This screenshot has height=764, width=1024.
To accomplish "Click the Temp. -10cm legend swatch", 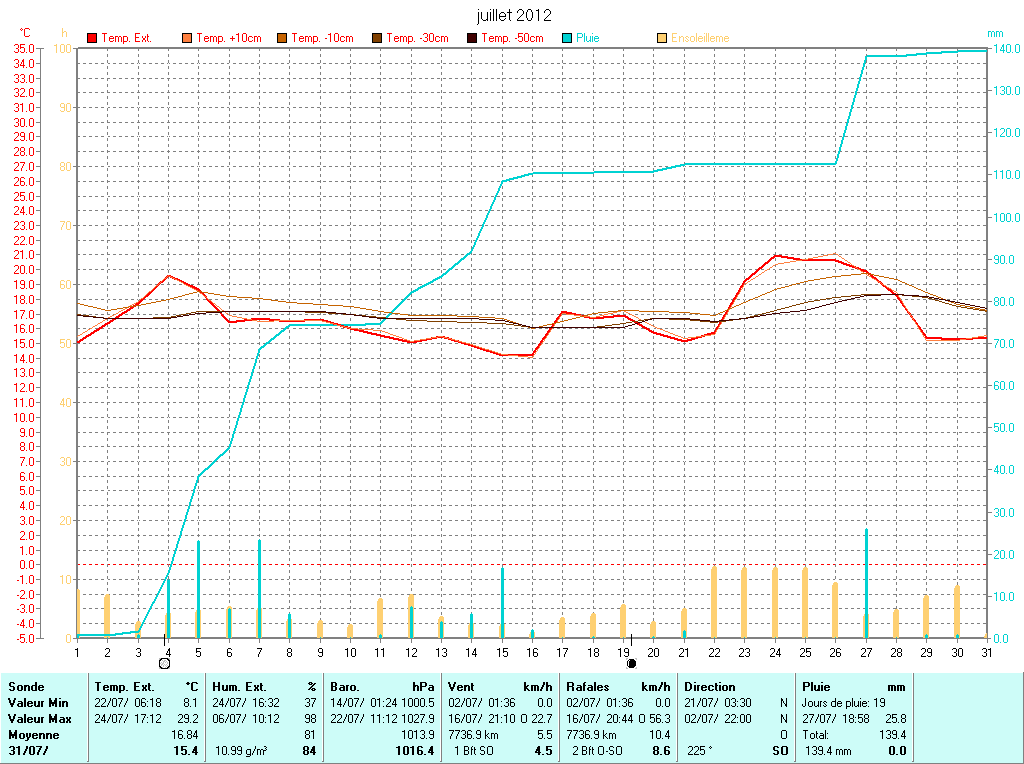I will (282, 38).
